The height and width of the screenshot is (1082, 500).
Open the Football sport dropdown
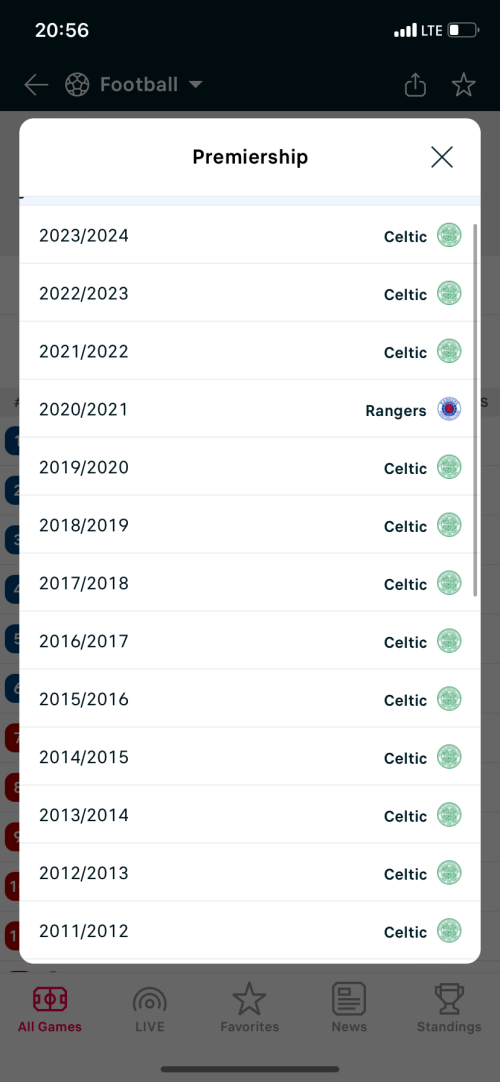click(x=134, y=85)
